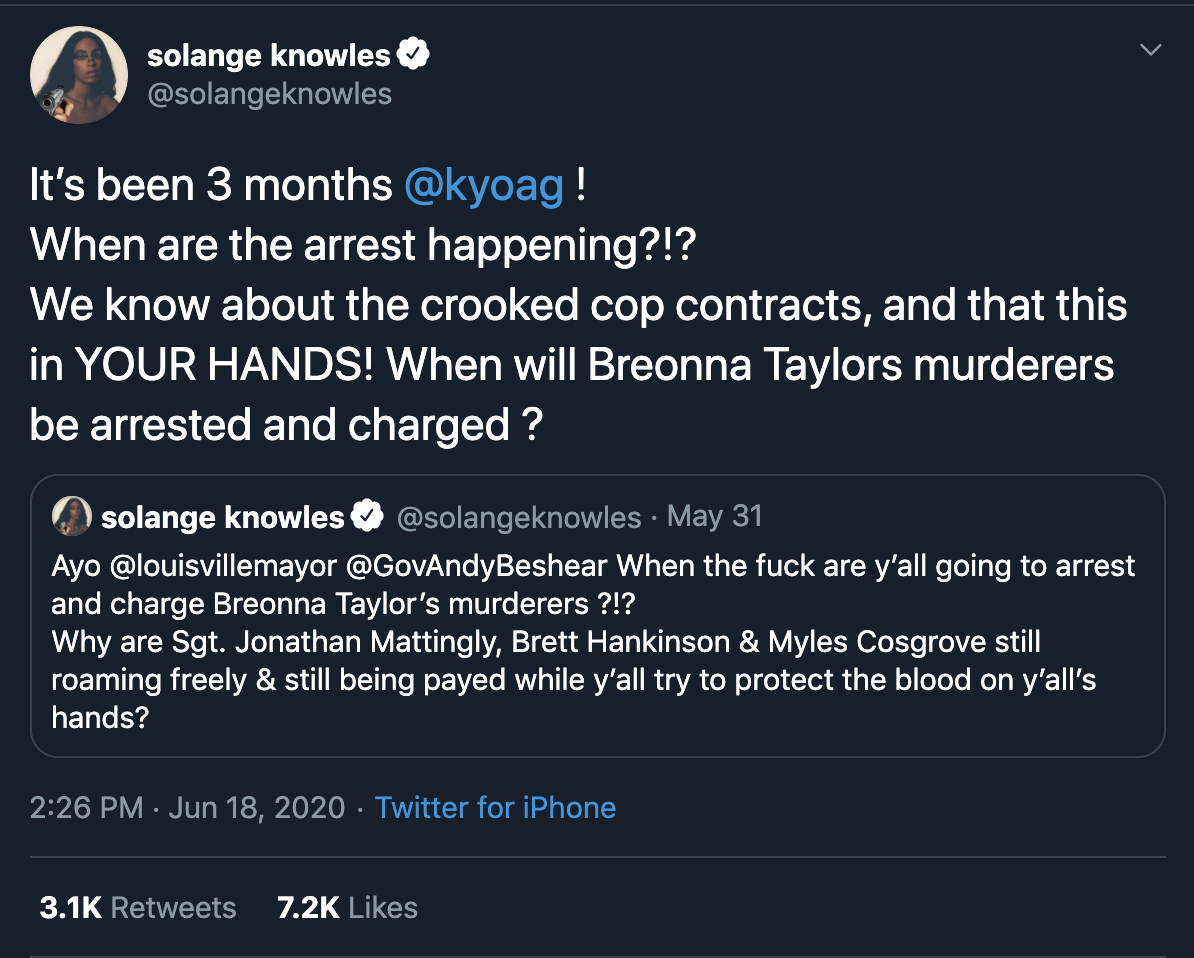The image size is (1194, 958).
Task: Open the solange knowles display name
Action: (x=268, y=56)
